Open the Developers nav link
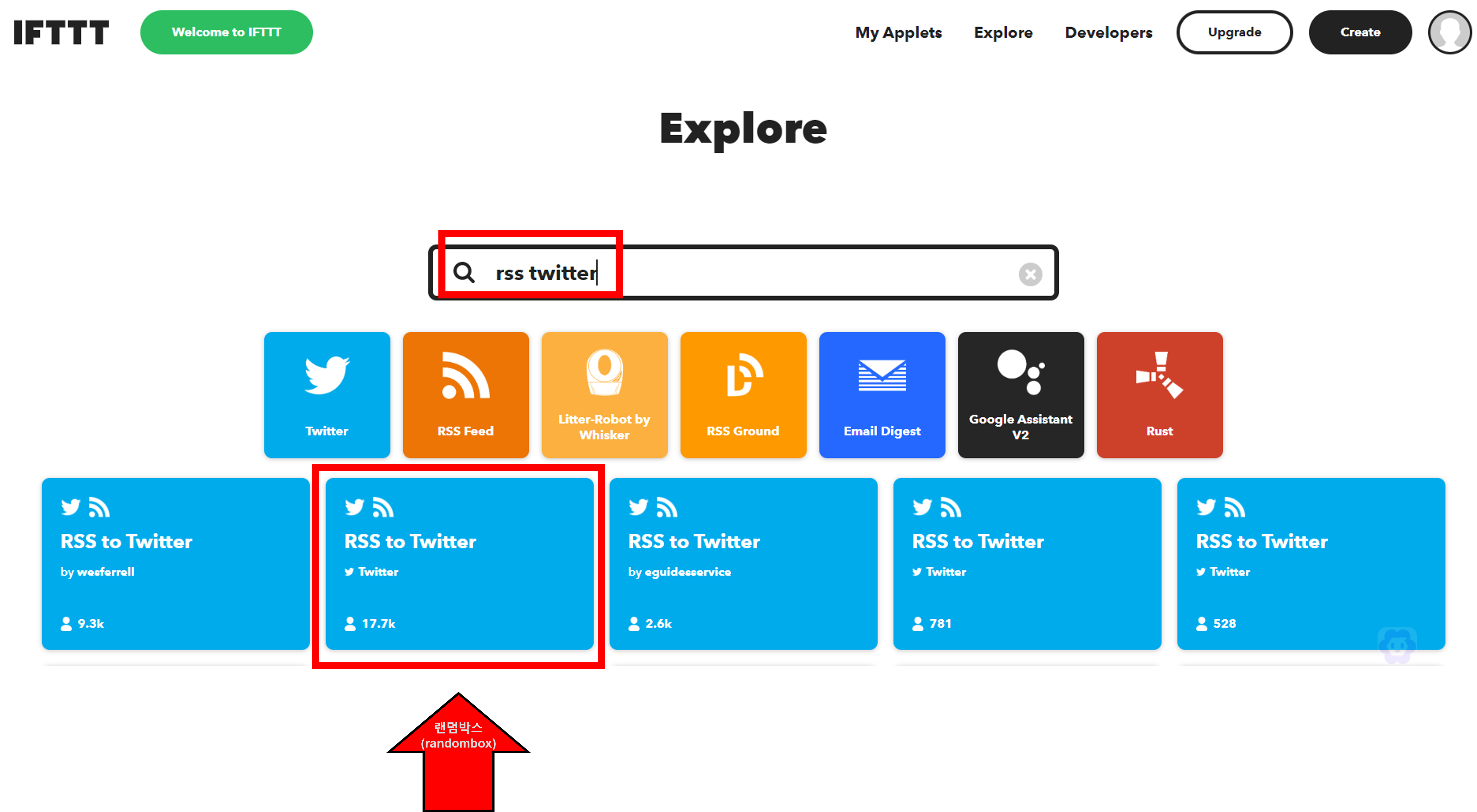Viewport: 1477px width, 812px height. point(1108,33)
